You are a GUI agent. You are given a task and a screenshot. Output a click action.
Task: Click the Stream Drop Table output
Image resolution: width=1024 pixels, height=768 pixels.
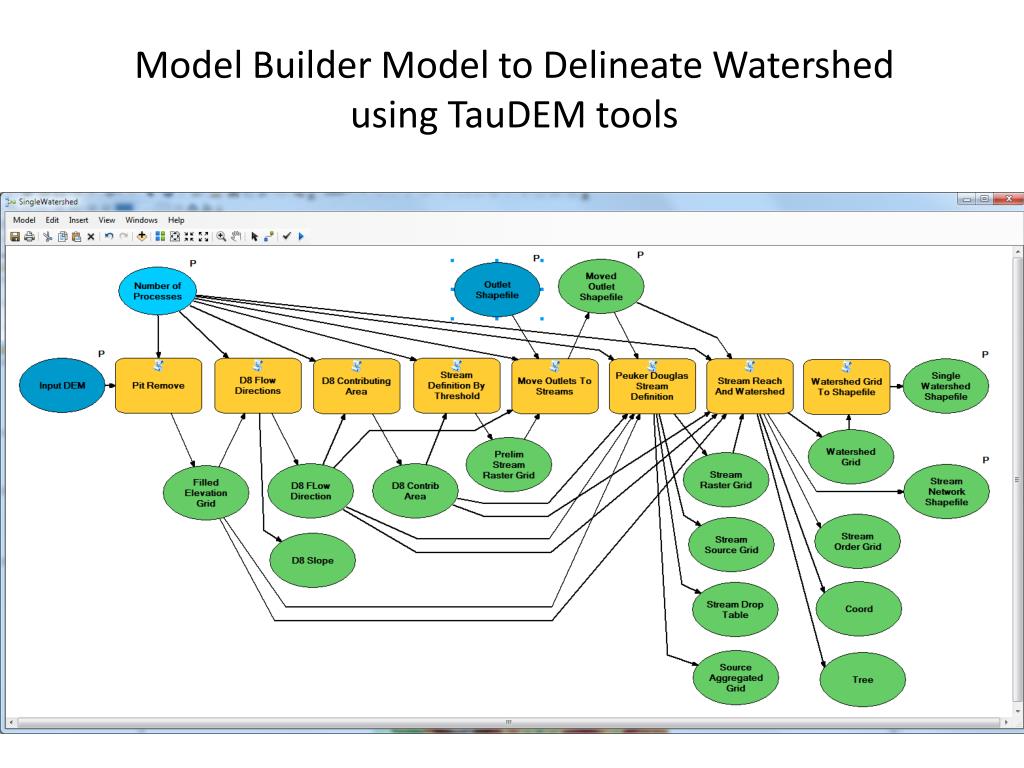pyautogui.click(x=735, y=609)
